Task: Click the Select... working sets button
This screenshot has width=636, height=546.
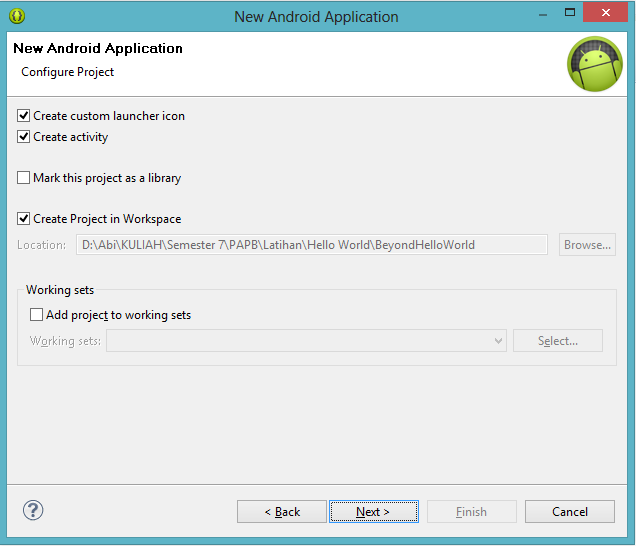Action: pos(558,341)
